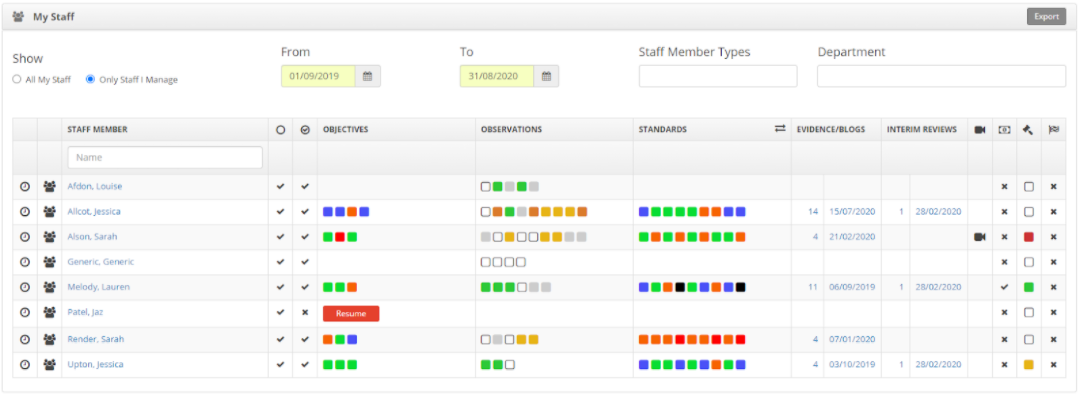1079x395 pixels.
Task: Tick the gavel checkbox for Generic, Generic
Action: 1029,262
